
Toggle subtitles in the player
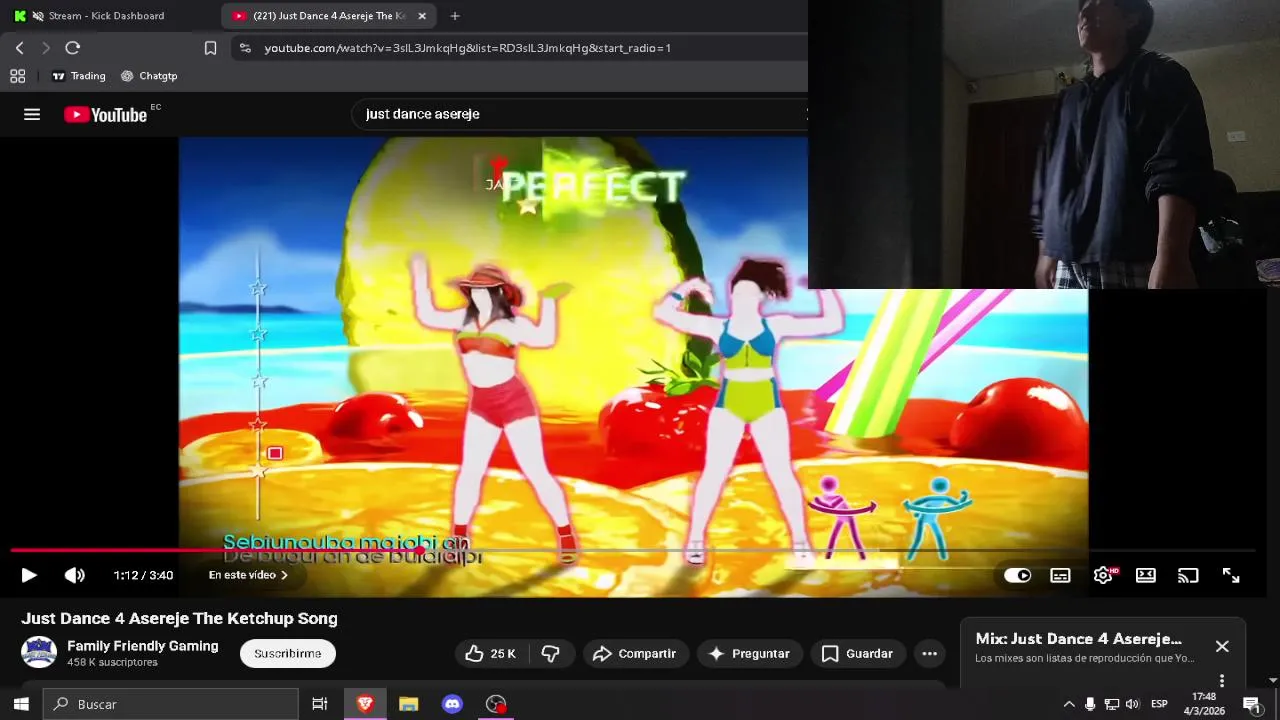(1060, 575)
